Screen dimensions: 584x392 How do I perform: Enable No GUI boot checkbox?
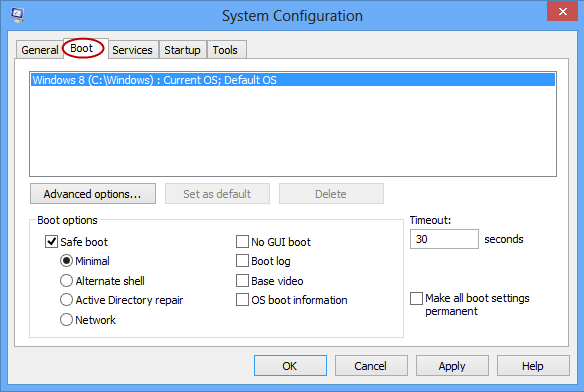coord(242,241)
